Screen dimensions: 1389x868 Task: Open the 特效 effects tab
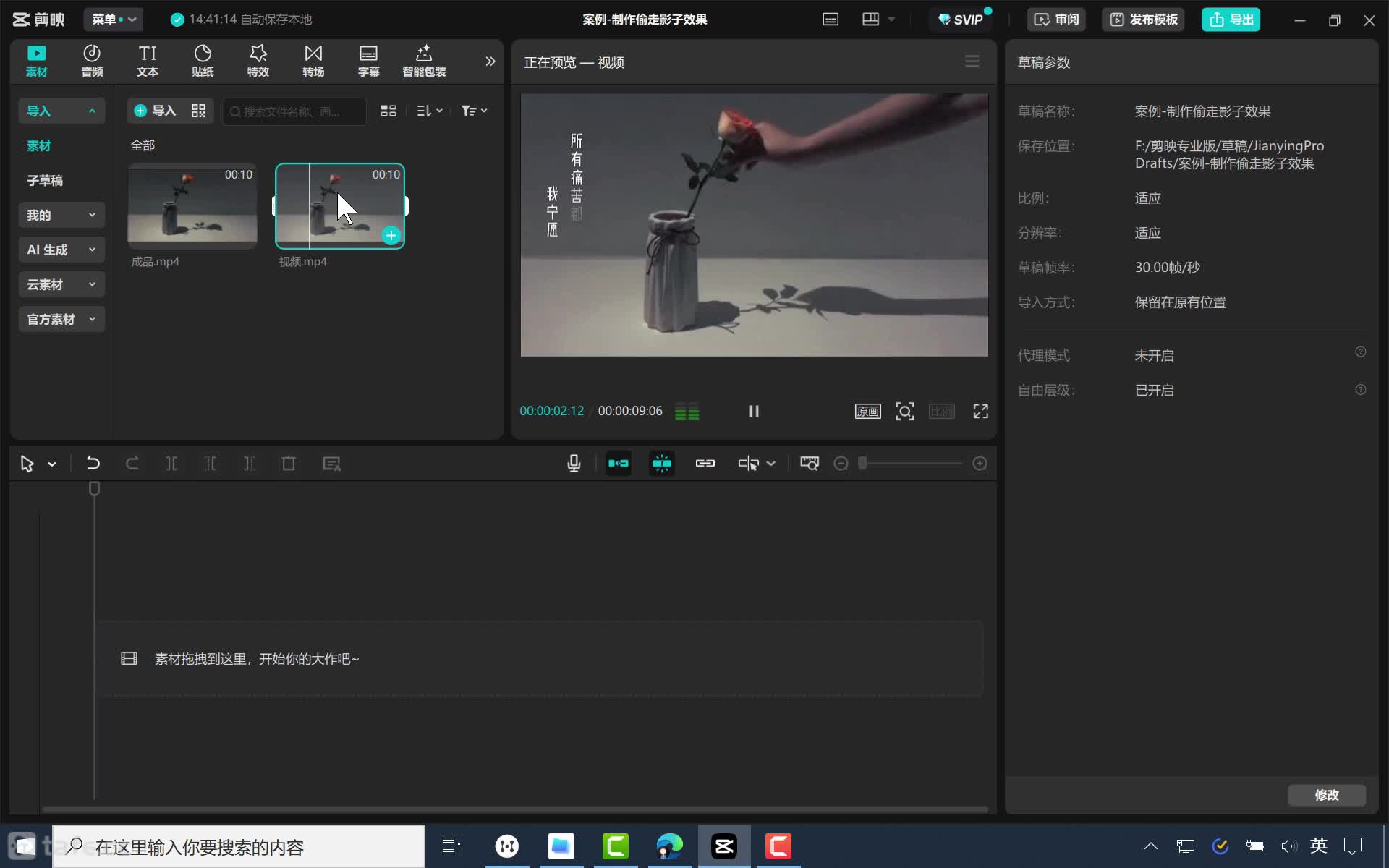pyautogui.click(x=258, y=61)
